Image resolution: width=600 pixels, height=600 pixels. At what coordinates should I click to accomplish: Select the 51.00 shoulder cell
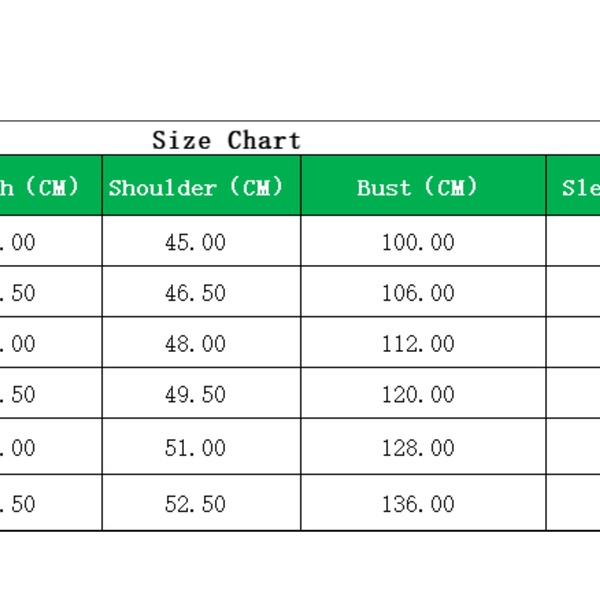click(195, 448)
